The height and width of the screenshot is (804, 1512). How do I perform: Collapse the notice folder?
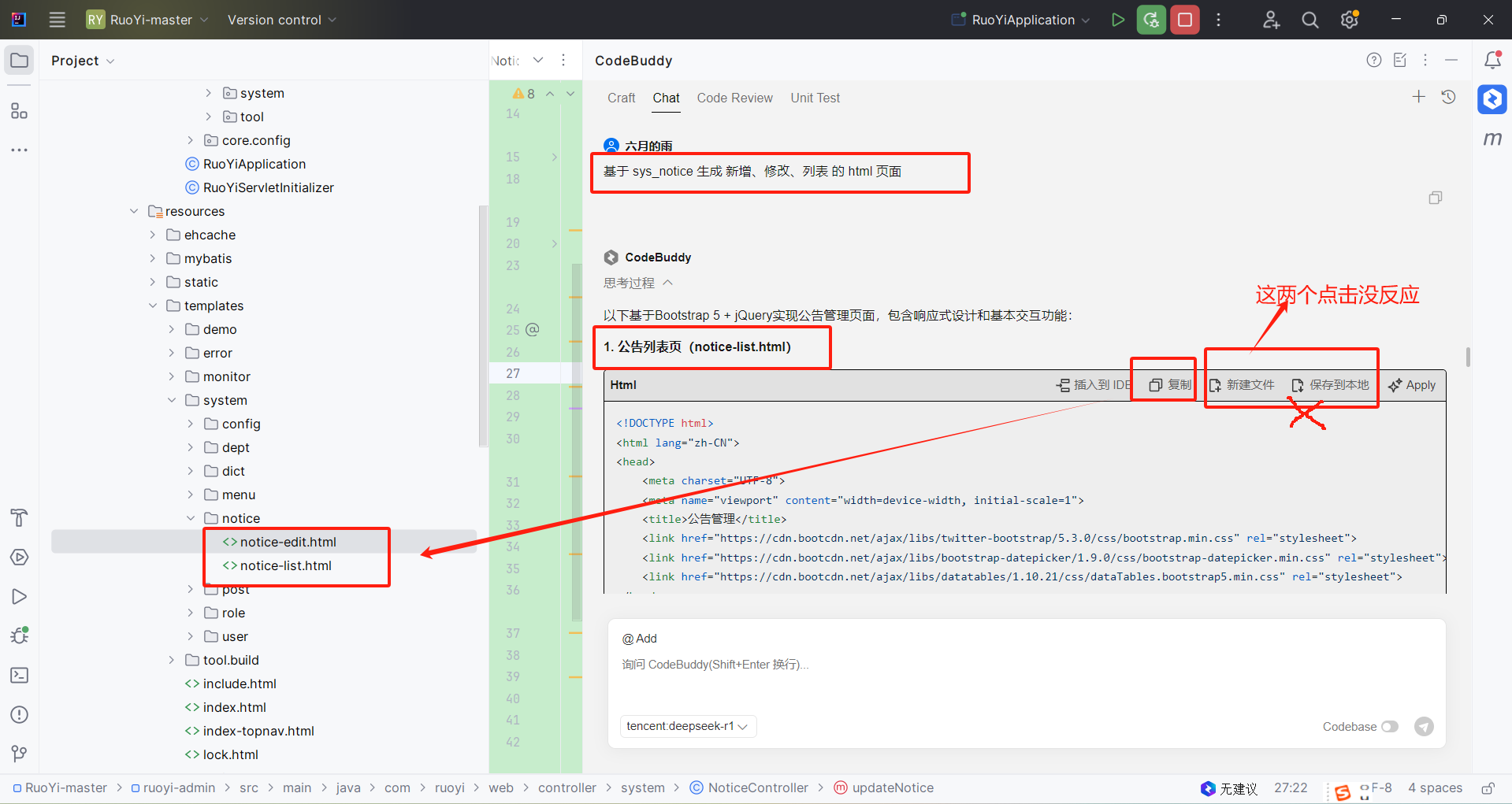click(x=191, y=518)
